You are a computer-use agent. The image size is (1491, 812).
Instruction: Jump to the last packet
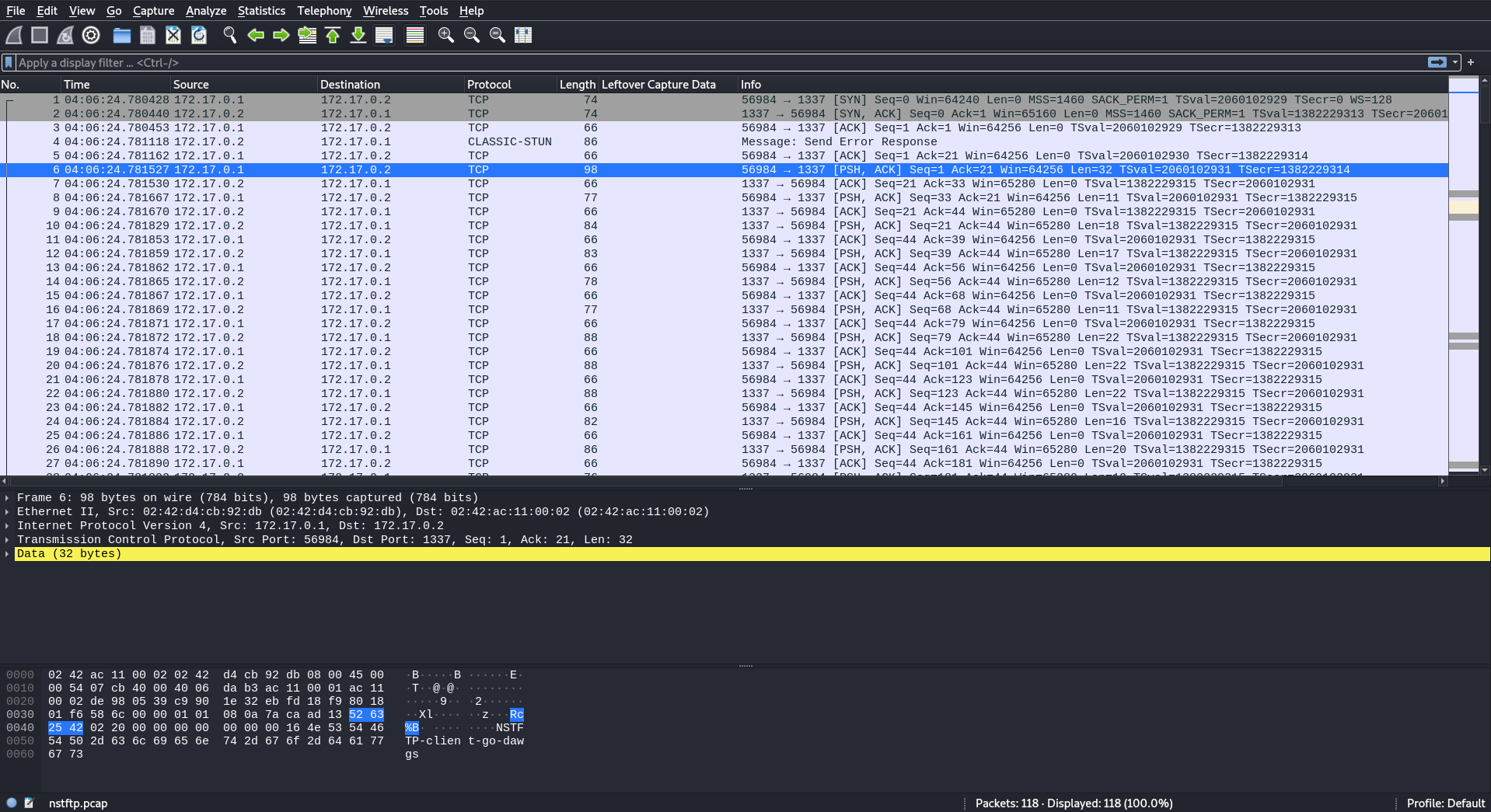coord(358,35)
